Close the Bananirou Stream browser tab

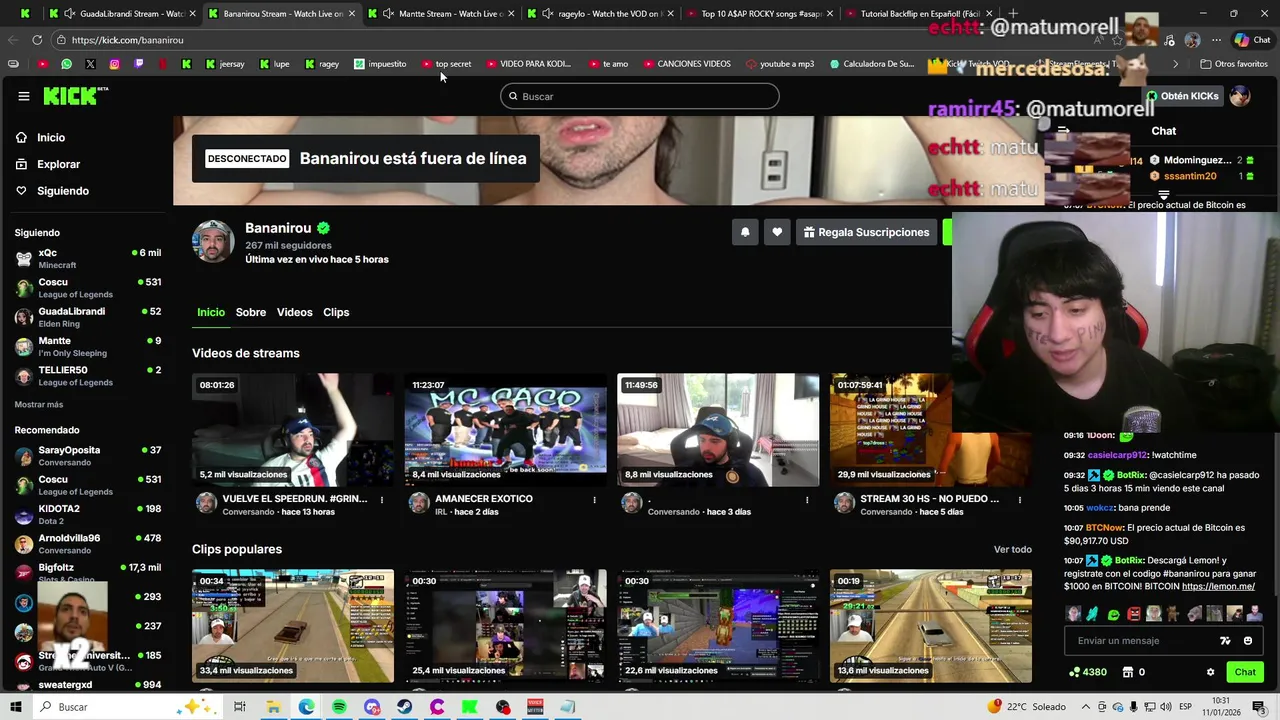pyautogui.click(x=352, y=14)
